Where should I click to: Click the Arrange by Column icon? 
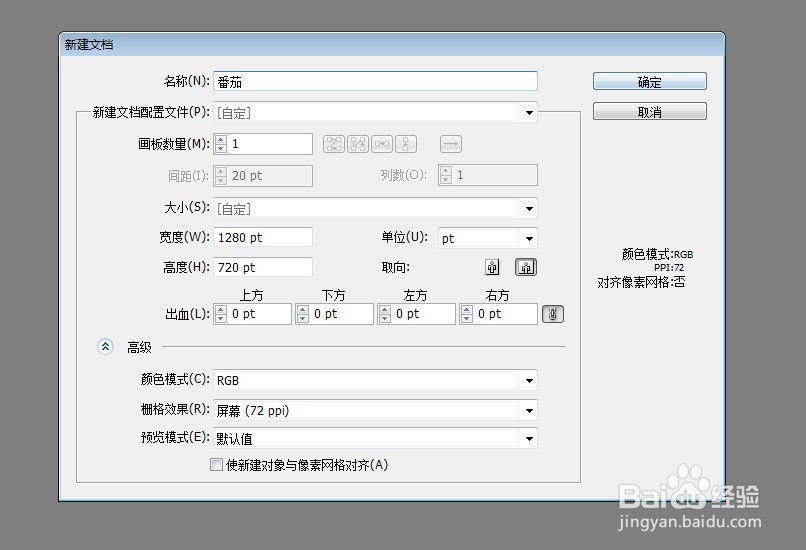click(406, 144)
